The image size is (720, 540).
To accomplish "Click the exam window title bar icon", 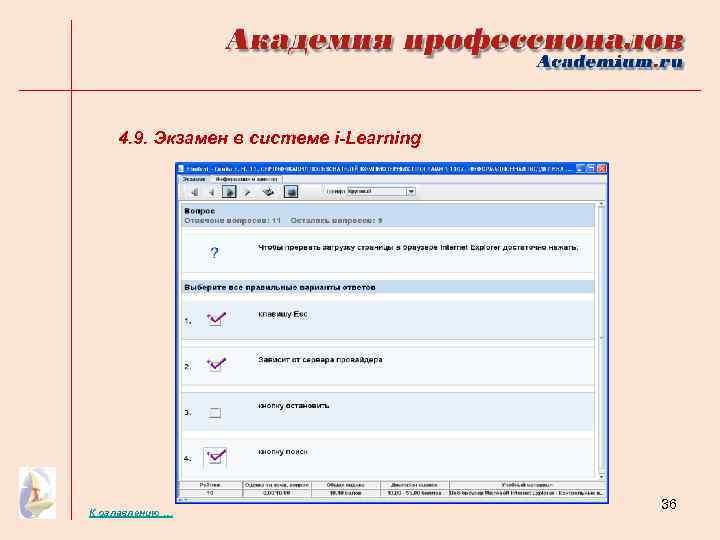I will click(181, 169).
